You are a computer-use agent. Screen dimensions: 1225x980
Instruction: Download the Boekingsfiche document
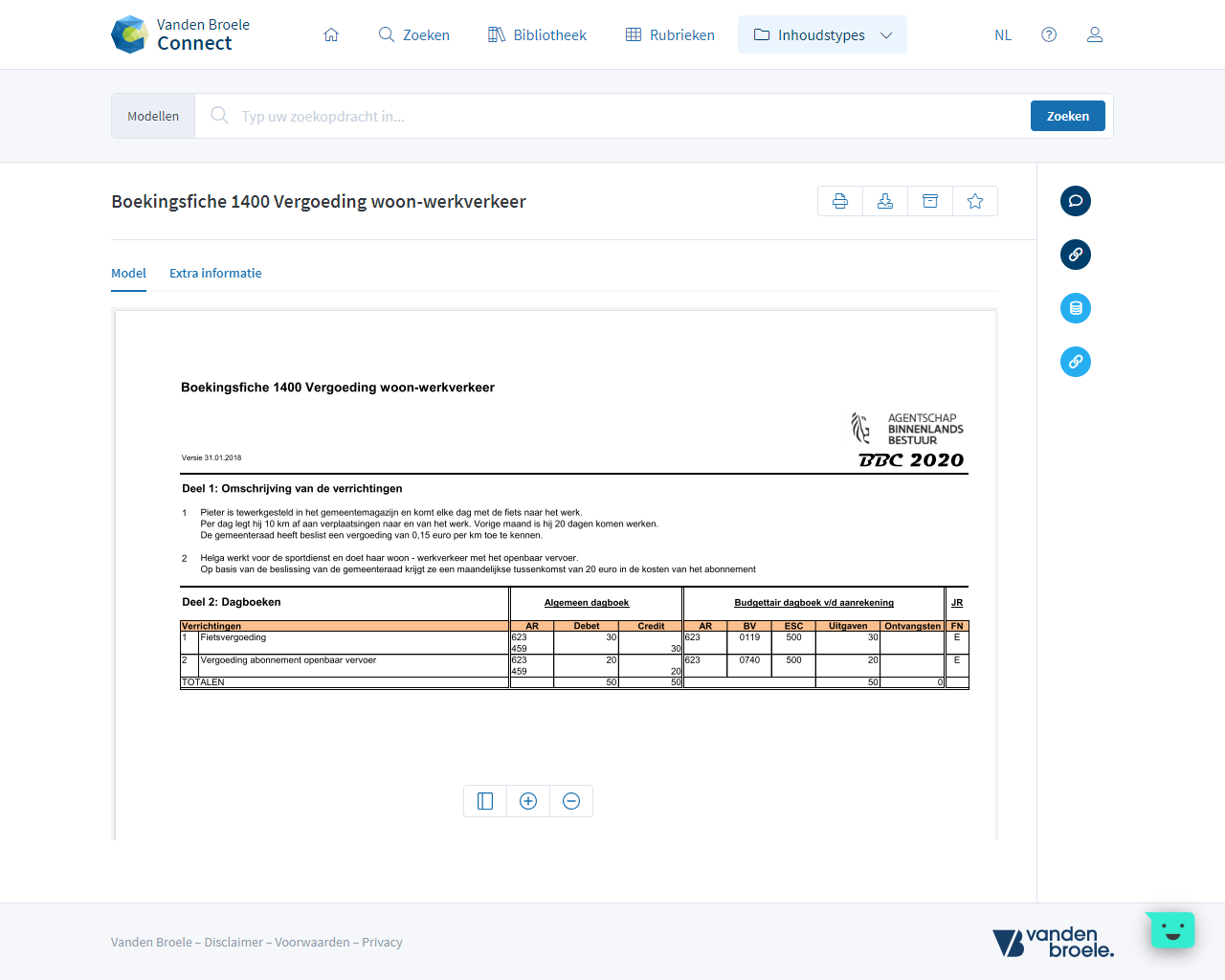pos(885,201)
